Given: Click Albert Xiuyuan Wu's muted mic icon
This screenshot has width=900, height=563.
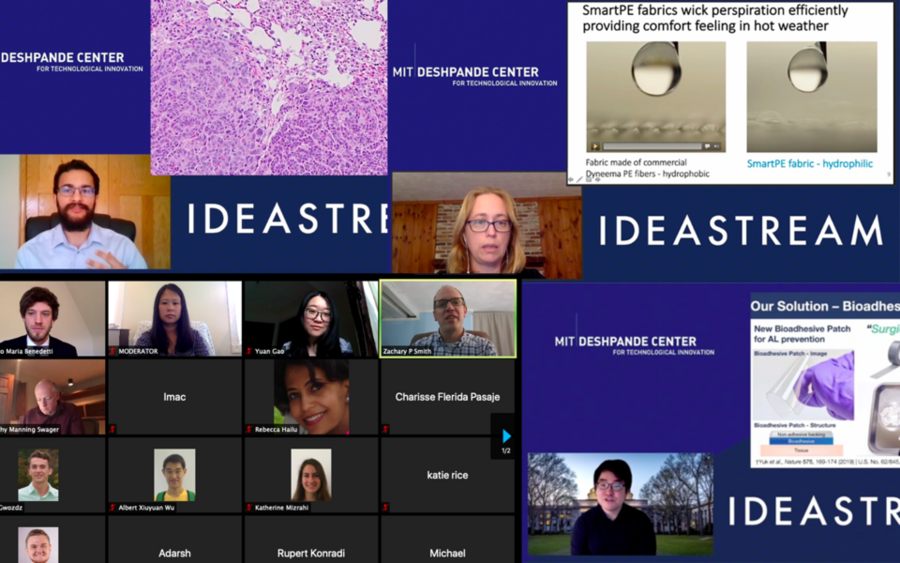Looking at the screenshot, I should (x=113, y=507).
